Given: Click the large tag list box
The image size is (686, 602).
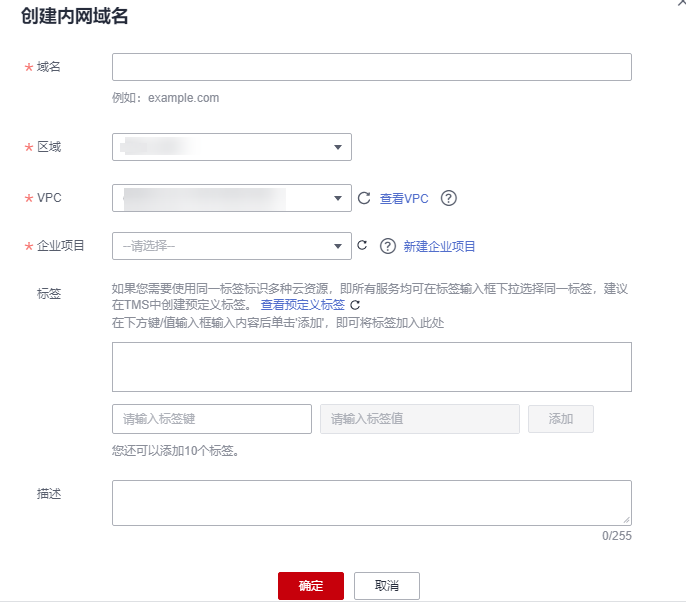Looking at the screenshot, I should tap(371, 367).
